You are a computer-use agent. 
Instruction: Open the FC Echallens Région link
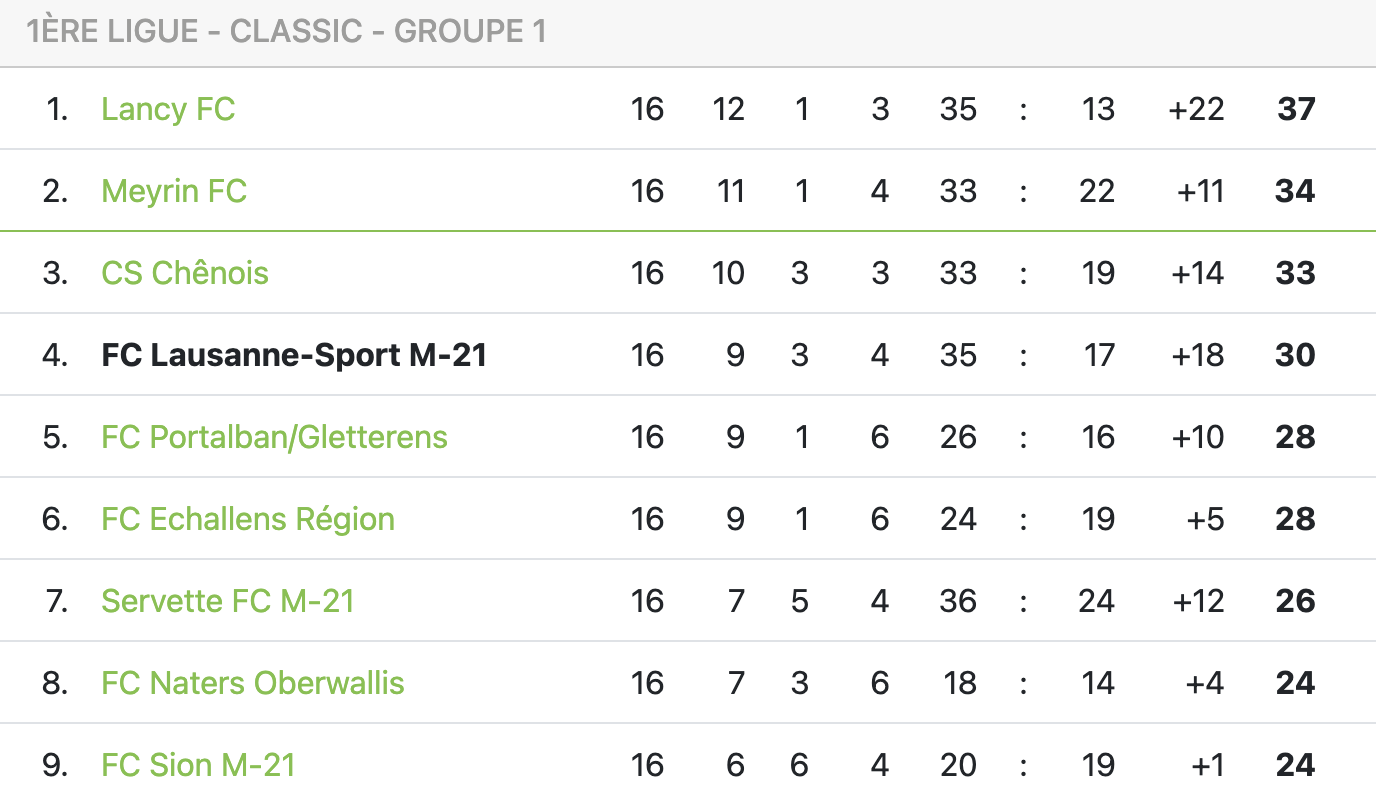point(248,519)
